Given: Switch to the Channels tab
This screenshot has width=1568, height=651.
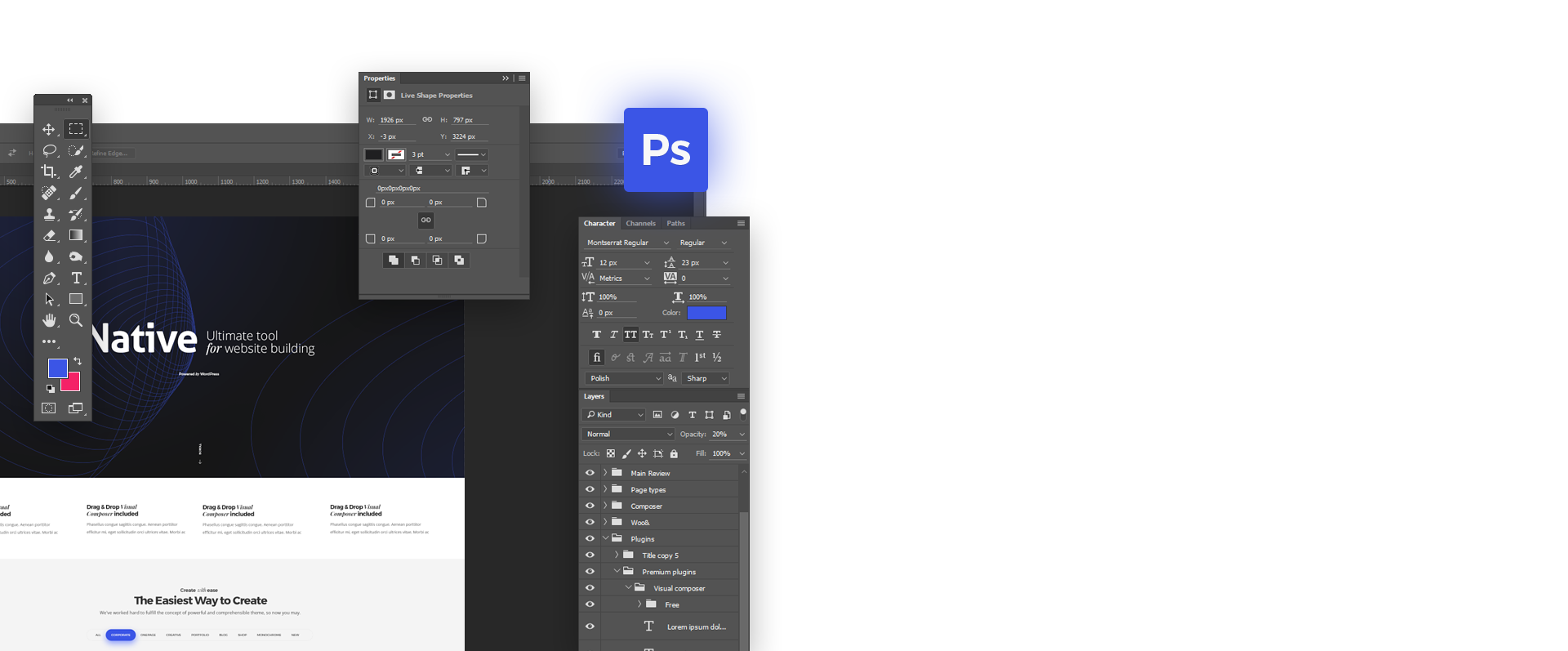Looking at the screenshot, I should (x=640, y=223).
